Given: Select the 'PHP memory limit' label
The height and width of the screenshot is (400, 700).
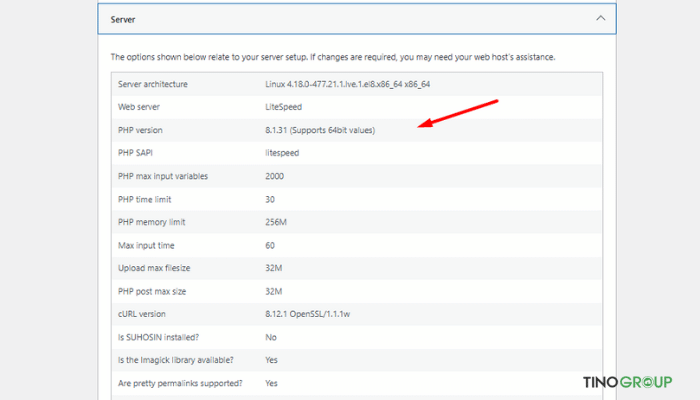Looking at the screenshot, I should point(151,222).
